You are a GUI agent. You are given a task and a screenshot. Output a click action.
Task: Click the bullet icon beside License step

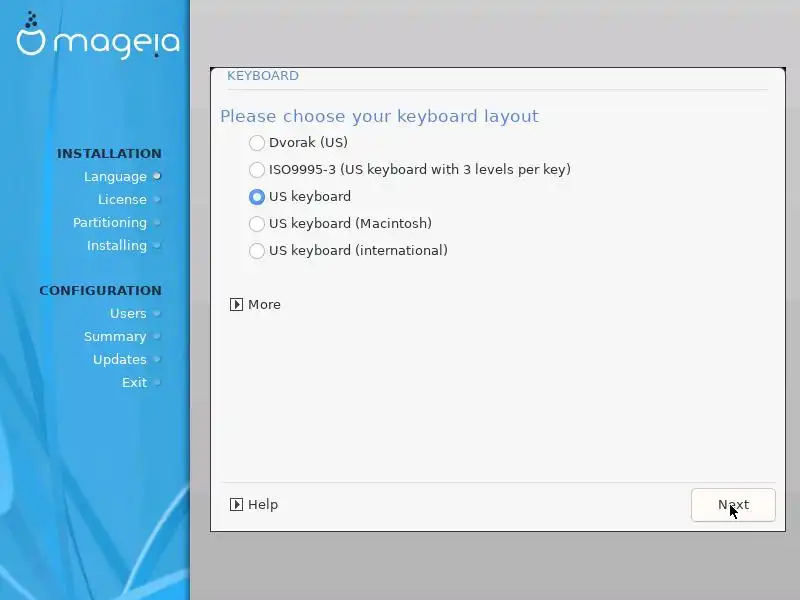[x=157, y=199]
